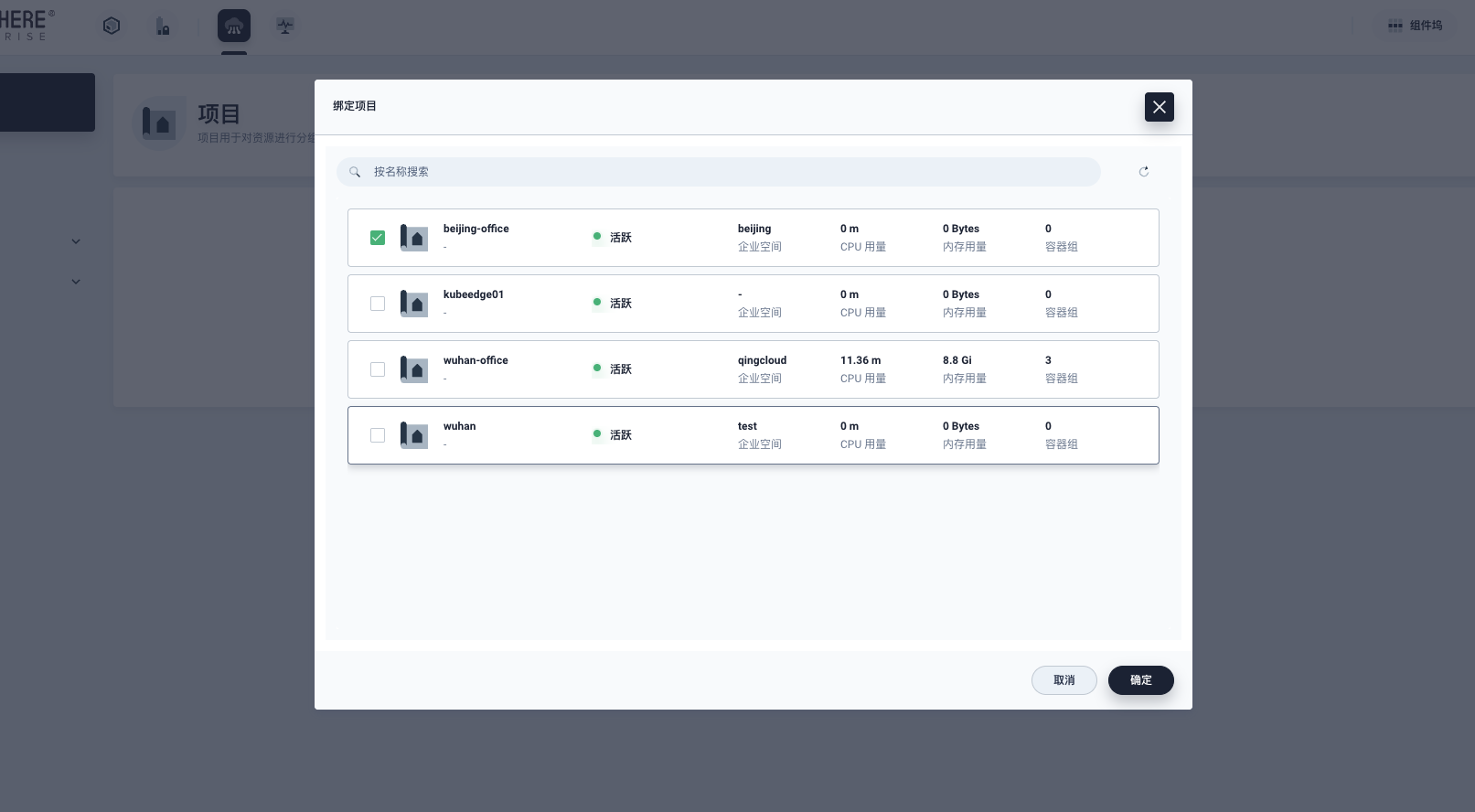Viewport: 1475px width, 812px height.
Task: Expand the lower sidebar chevron
Action: (x=76, y=282)
